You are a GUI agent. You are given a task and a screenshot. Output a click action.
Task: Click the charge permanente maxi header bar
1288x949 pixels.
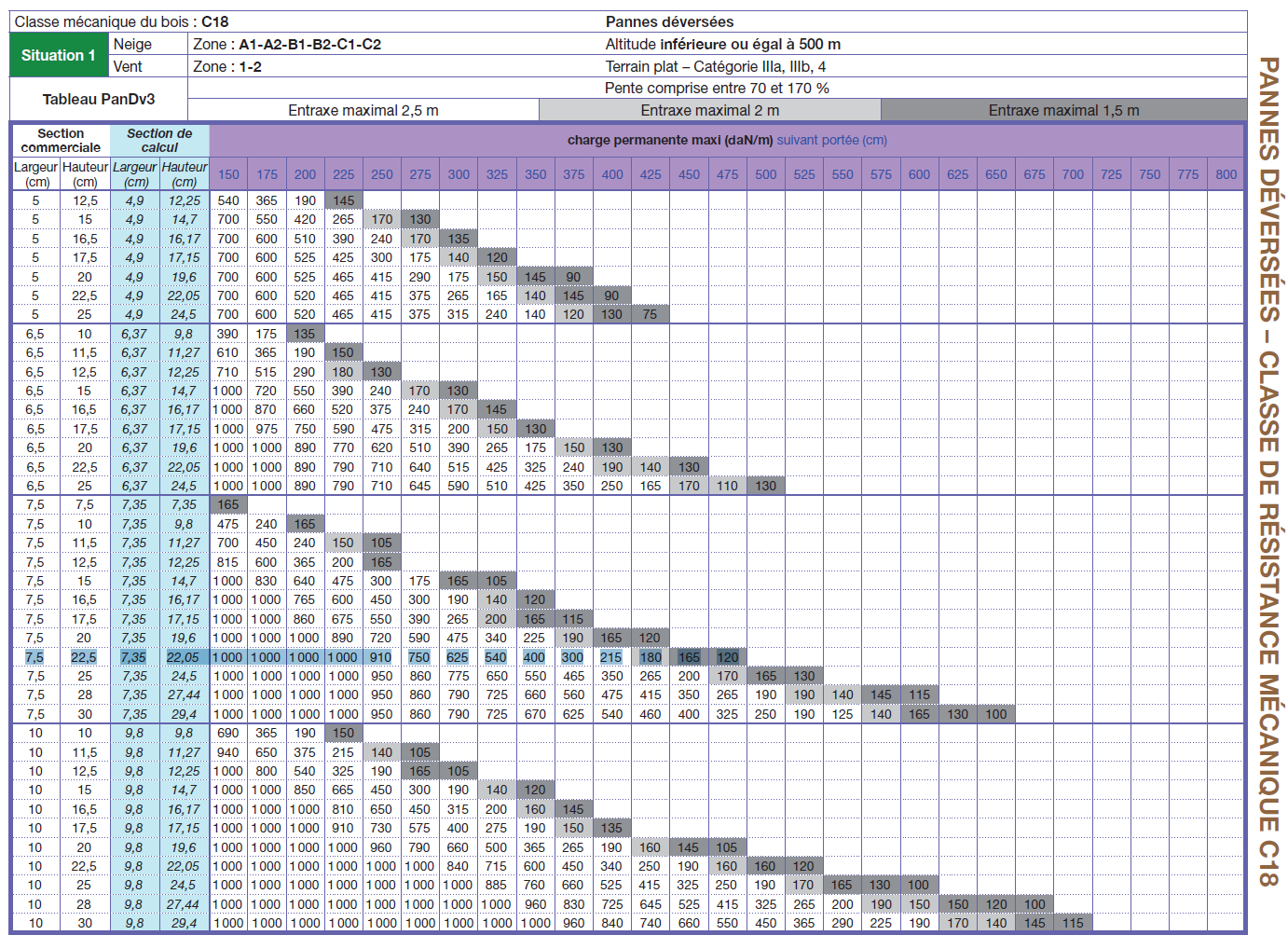726,140
